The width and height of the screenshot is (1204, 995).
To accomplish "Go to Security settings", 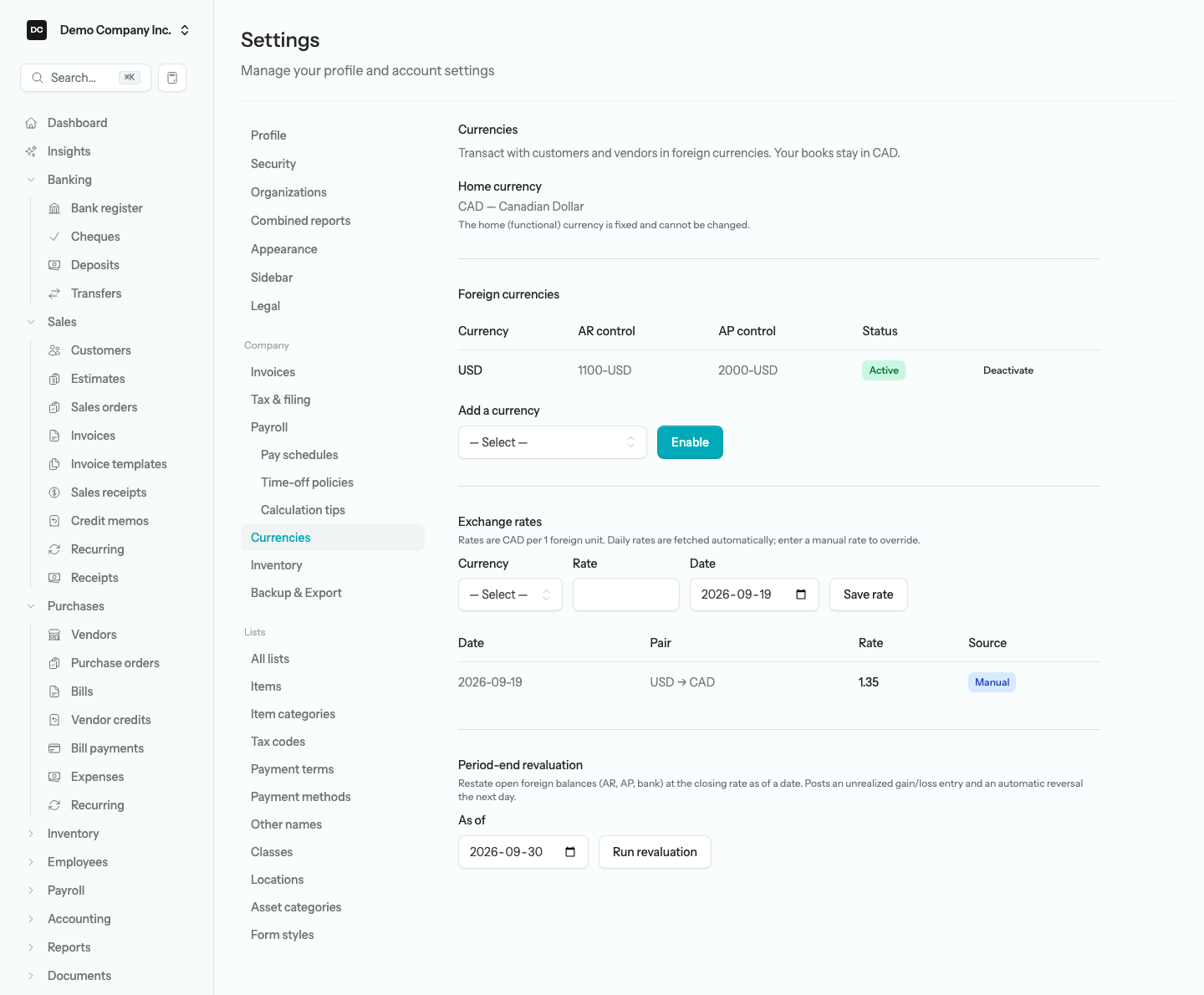I will point(333,164).
